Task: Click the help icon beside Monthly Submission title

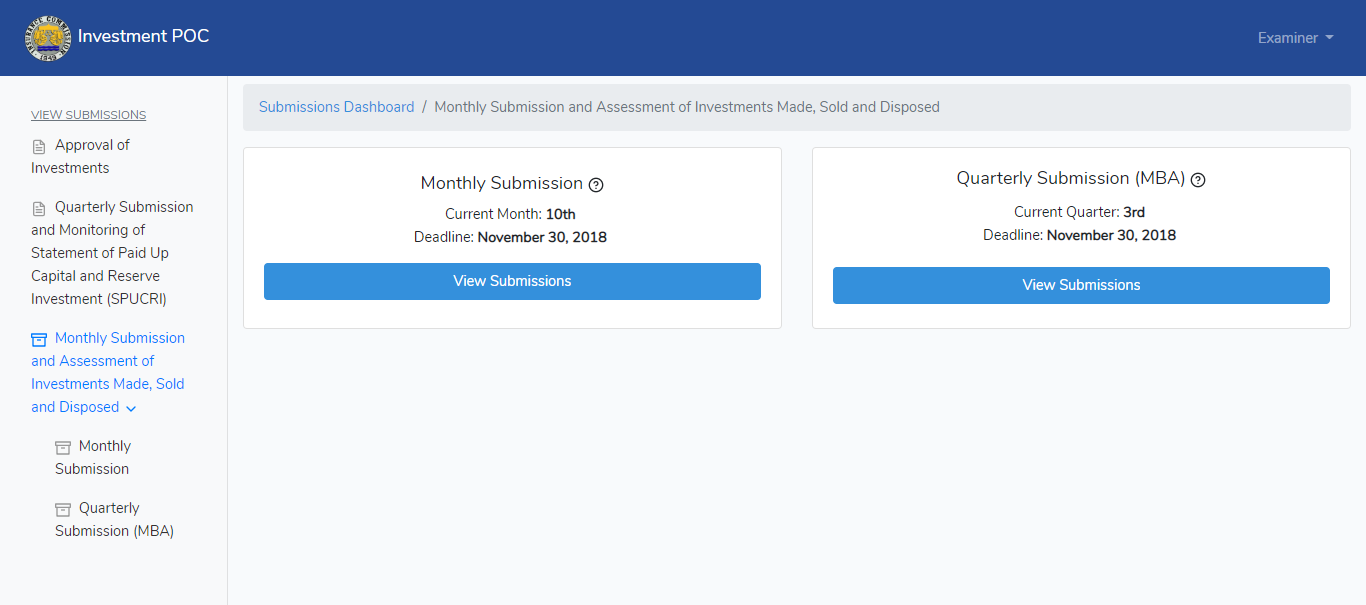Action: 596,184
